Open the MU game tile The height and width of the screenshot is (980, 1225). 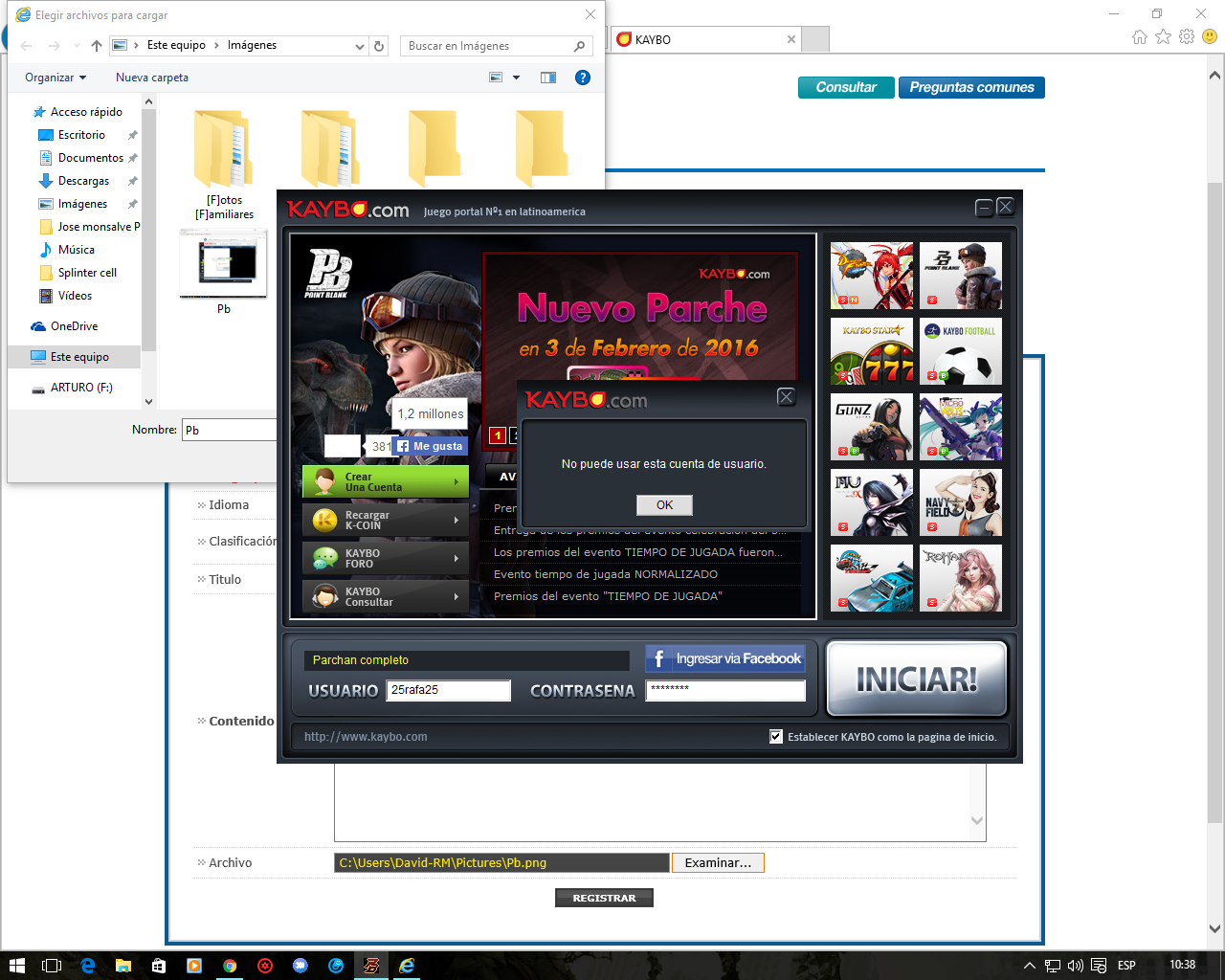(871, 502)
